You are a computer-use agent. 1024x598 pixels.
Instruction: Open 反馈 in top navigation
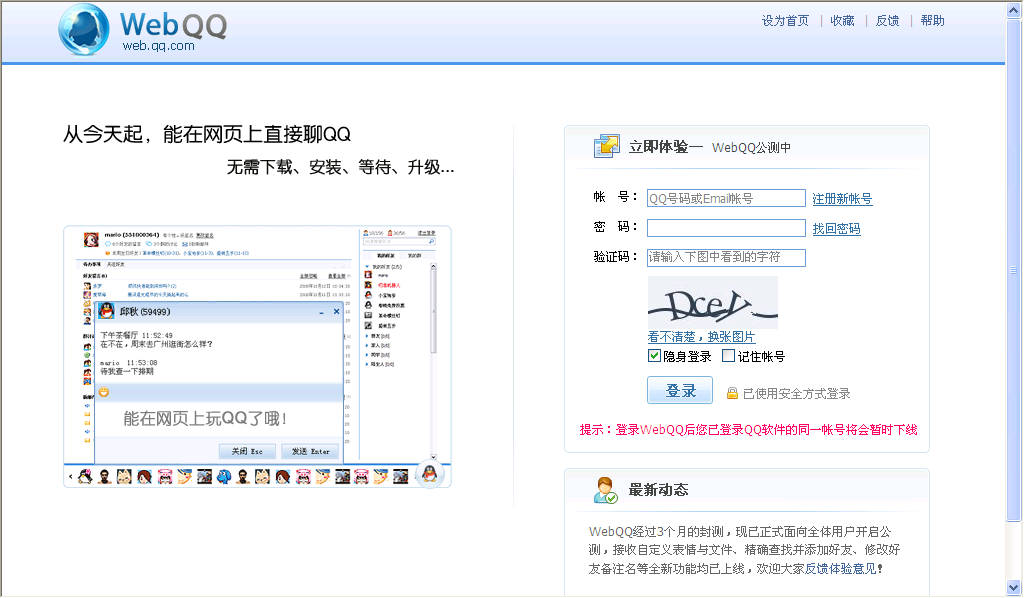pos(887,21)
